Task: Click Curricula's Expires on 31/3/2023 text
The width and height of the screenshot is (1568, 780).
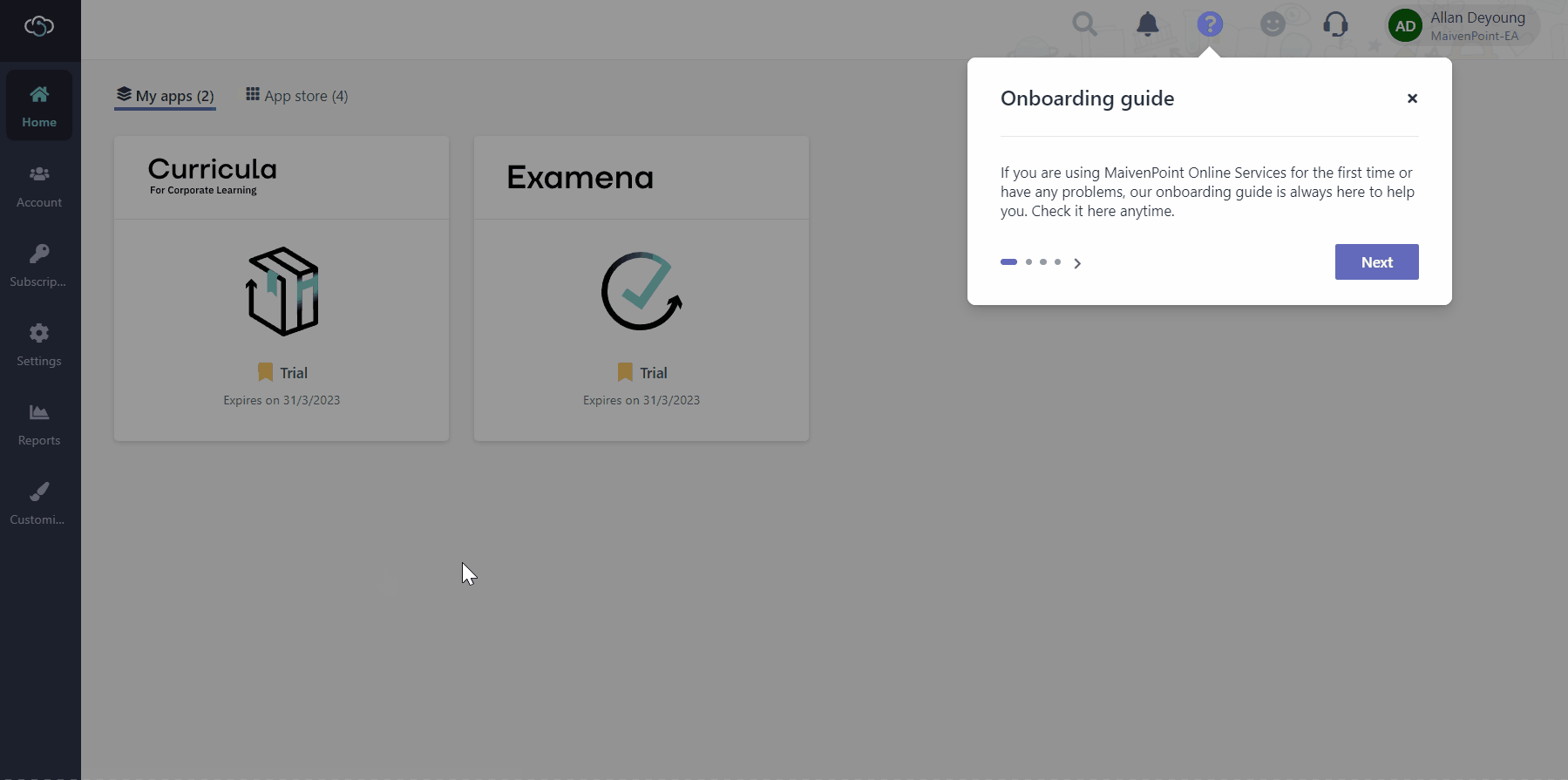Action: [x=282, y=400]
